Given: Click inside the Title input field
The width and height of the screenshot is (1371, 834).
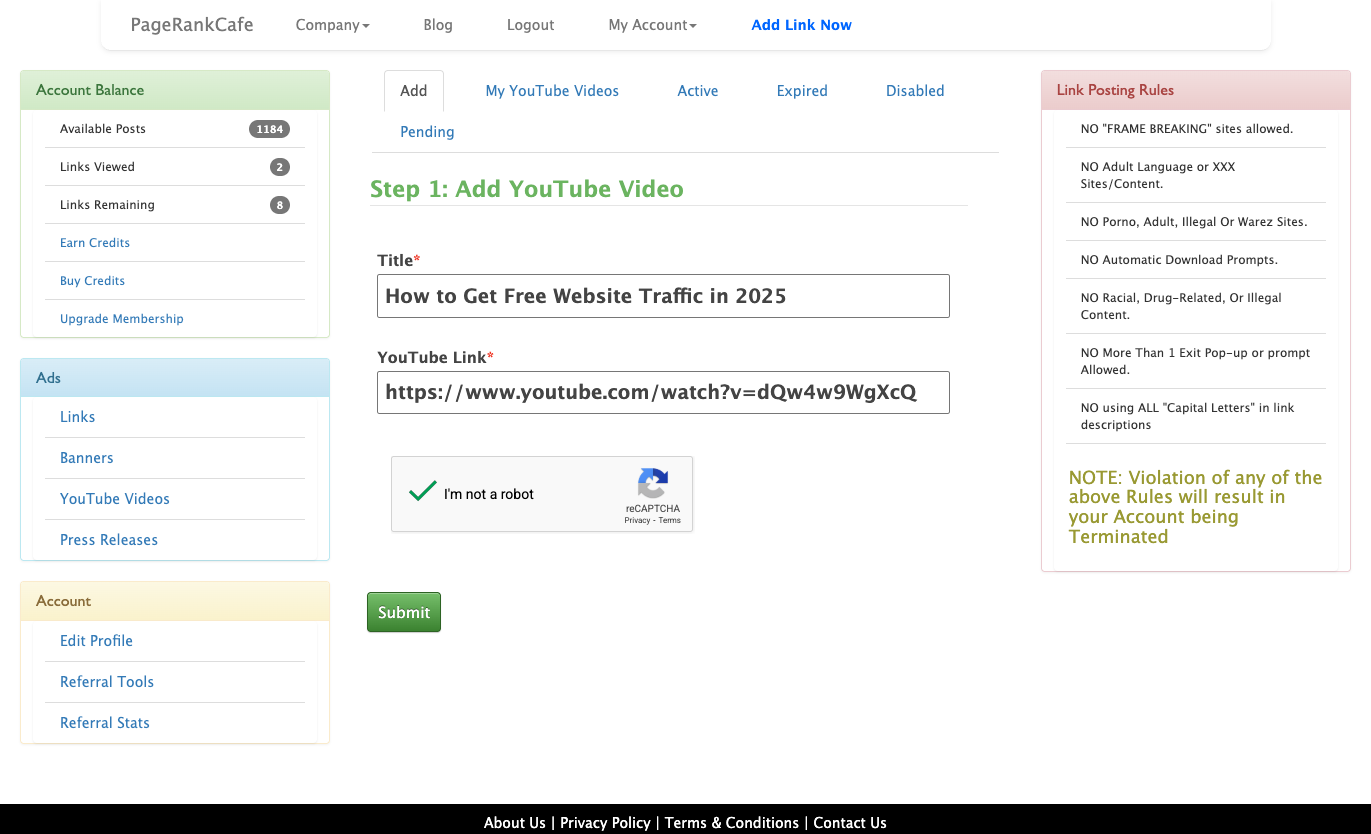Looking at the screenshot, I should pyautogui.click(x=662, y=295).
